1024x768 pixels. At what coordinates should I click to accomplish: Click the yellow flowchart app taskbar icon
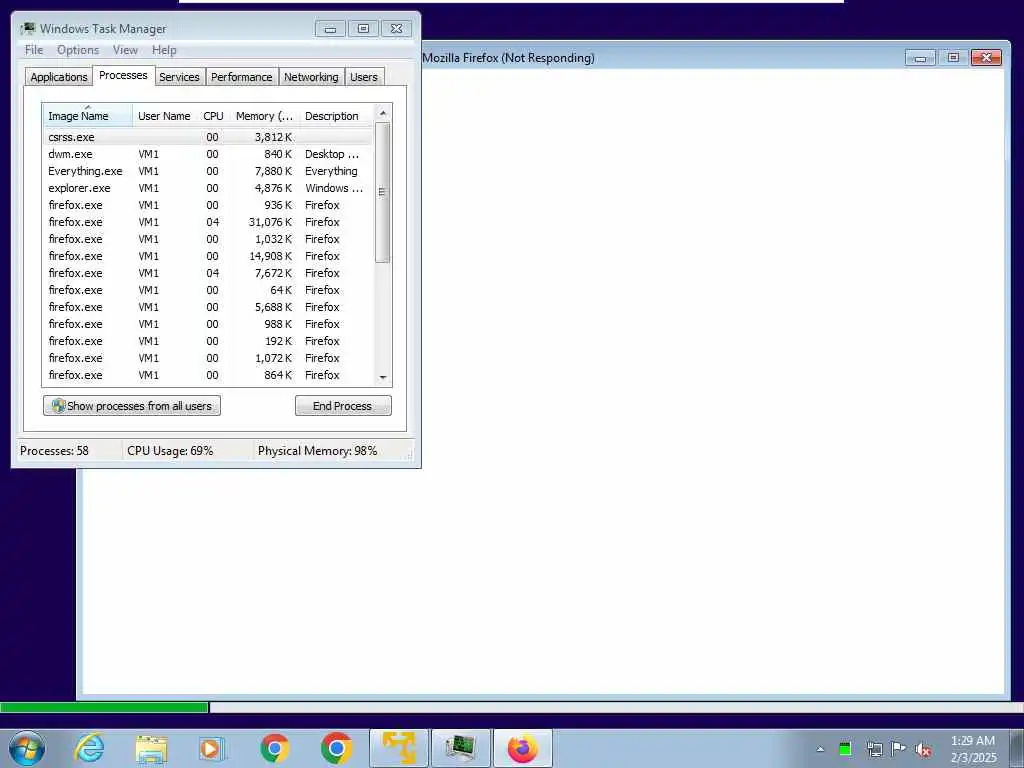click(x=398, y=748)
